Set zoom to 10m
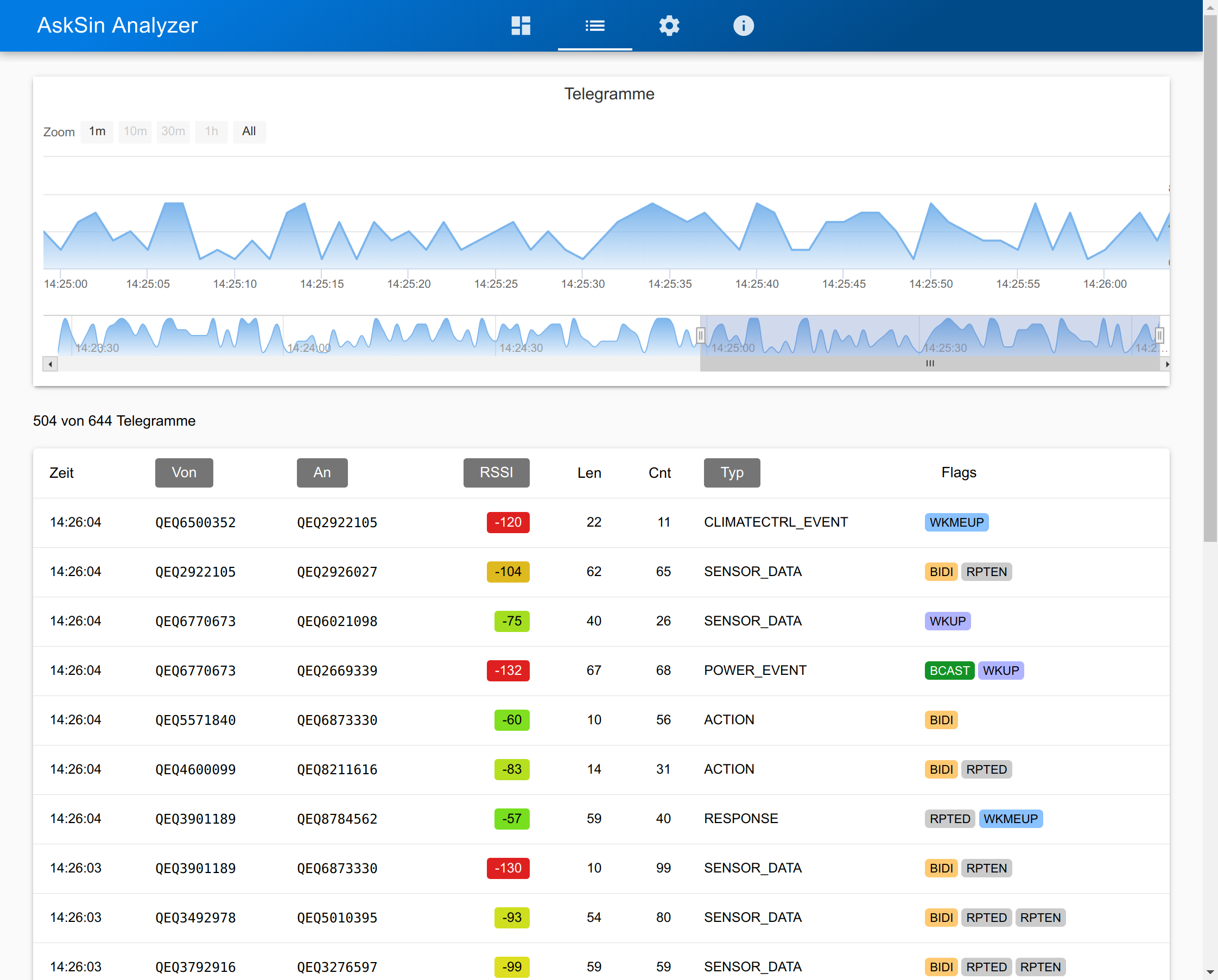This screenshot has width=1218, height=980. tap(135, 132)
